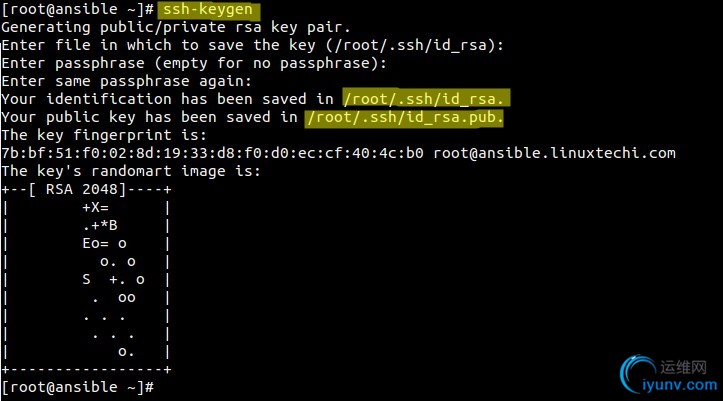
Task: Click "The key's randomart image is:" line
Action: pyautogui.click(x=130, y=171)
